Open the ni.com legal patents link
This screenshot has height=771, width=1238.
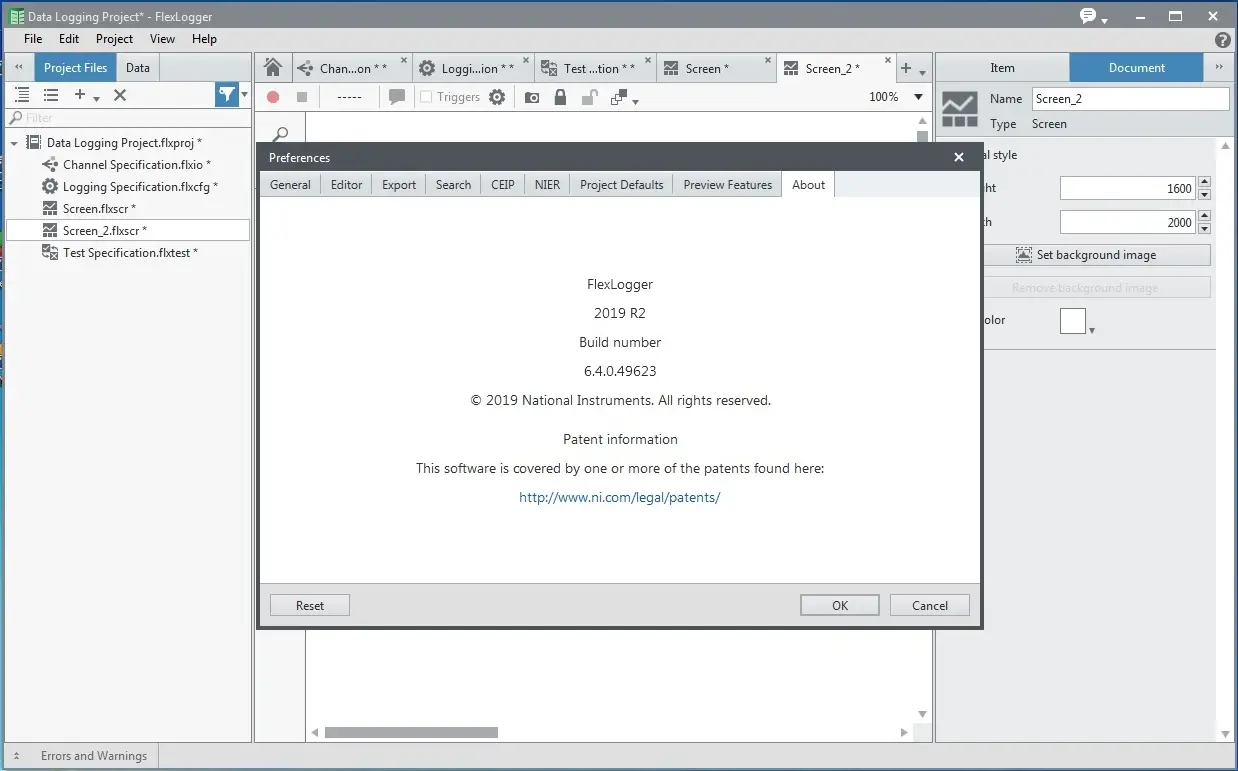pyautogui.click(x=620, y=497)
